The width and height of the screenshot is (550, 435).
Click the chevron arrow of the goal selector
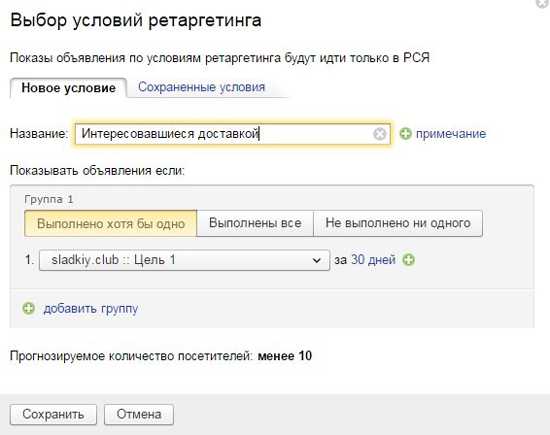[316, 260]
